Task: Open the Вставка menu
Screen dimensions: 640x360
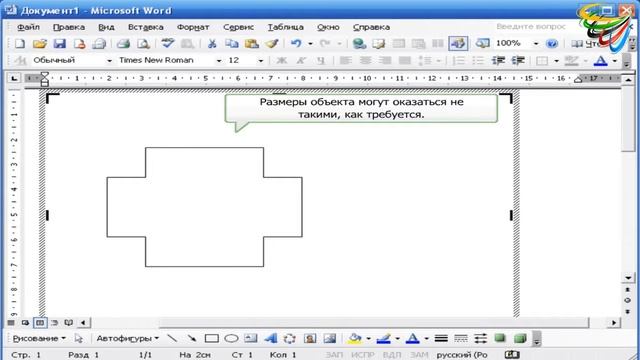Action: click(x=146, y=27)
